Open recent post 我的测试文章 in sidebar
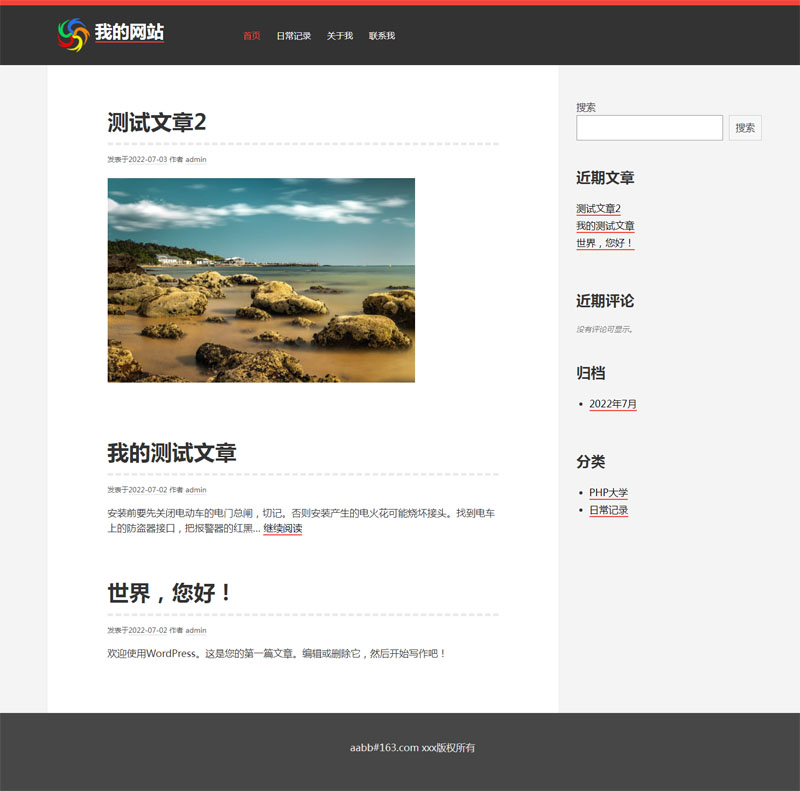 [605, 226]
